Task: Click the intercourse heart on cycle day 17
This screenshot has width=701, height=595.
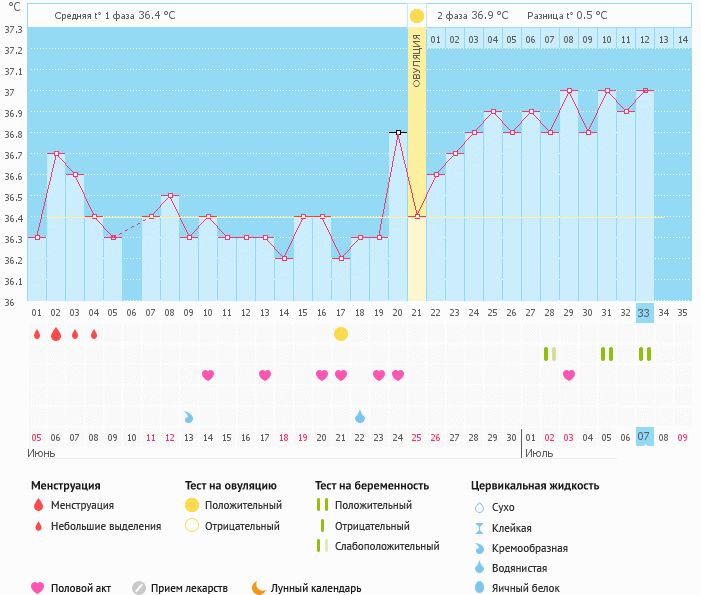Action: click(341, 375)
